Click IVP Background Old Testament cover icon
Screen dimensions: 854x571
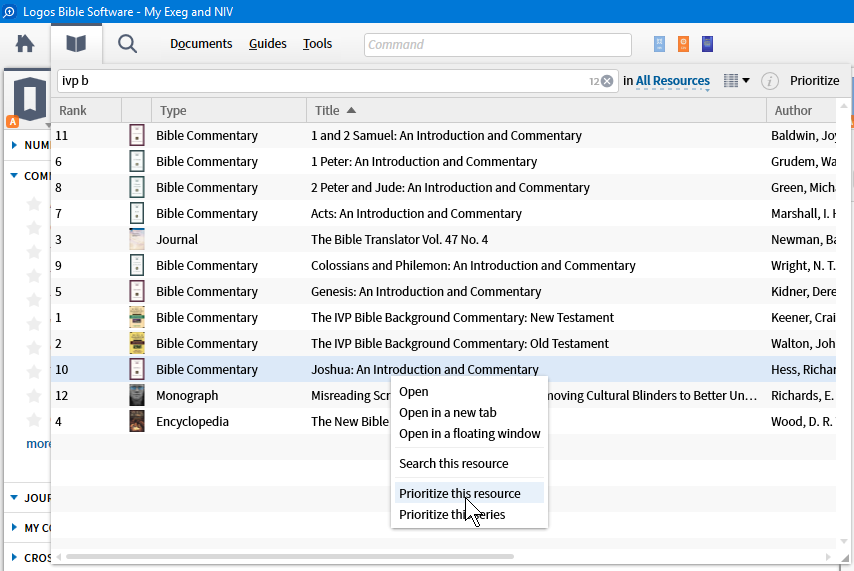click(137, 343)
